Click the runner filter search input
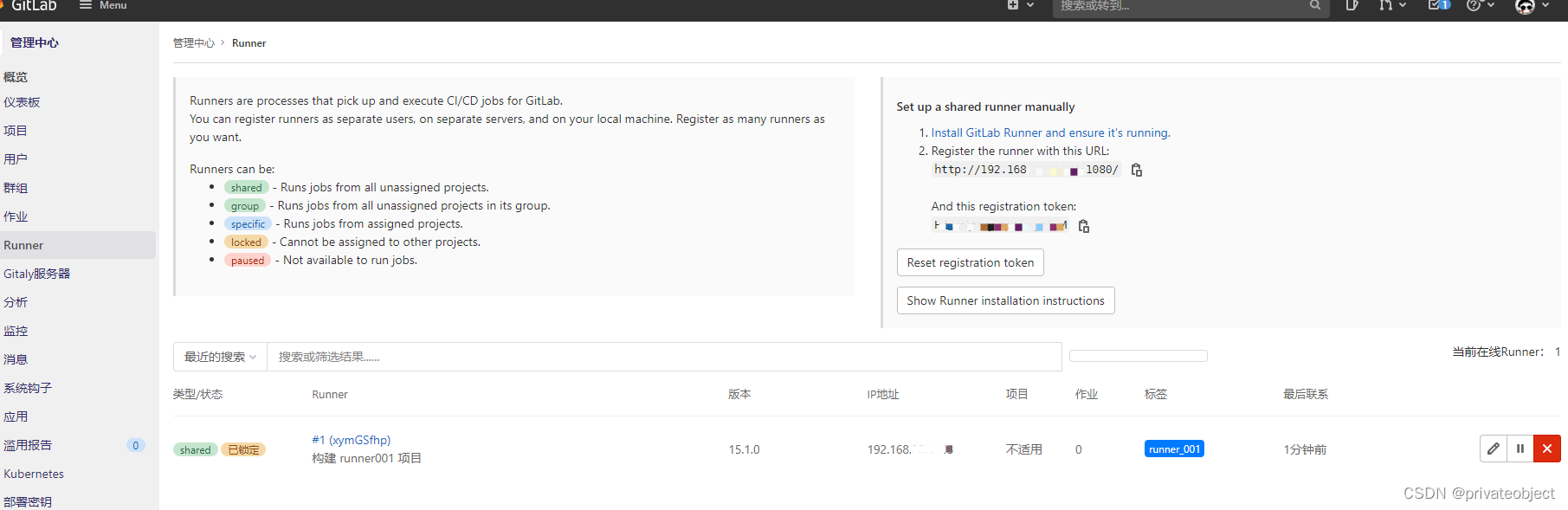Screen dimensions: 1568x510 664,357
